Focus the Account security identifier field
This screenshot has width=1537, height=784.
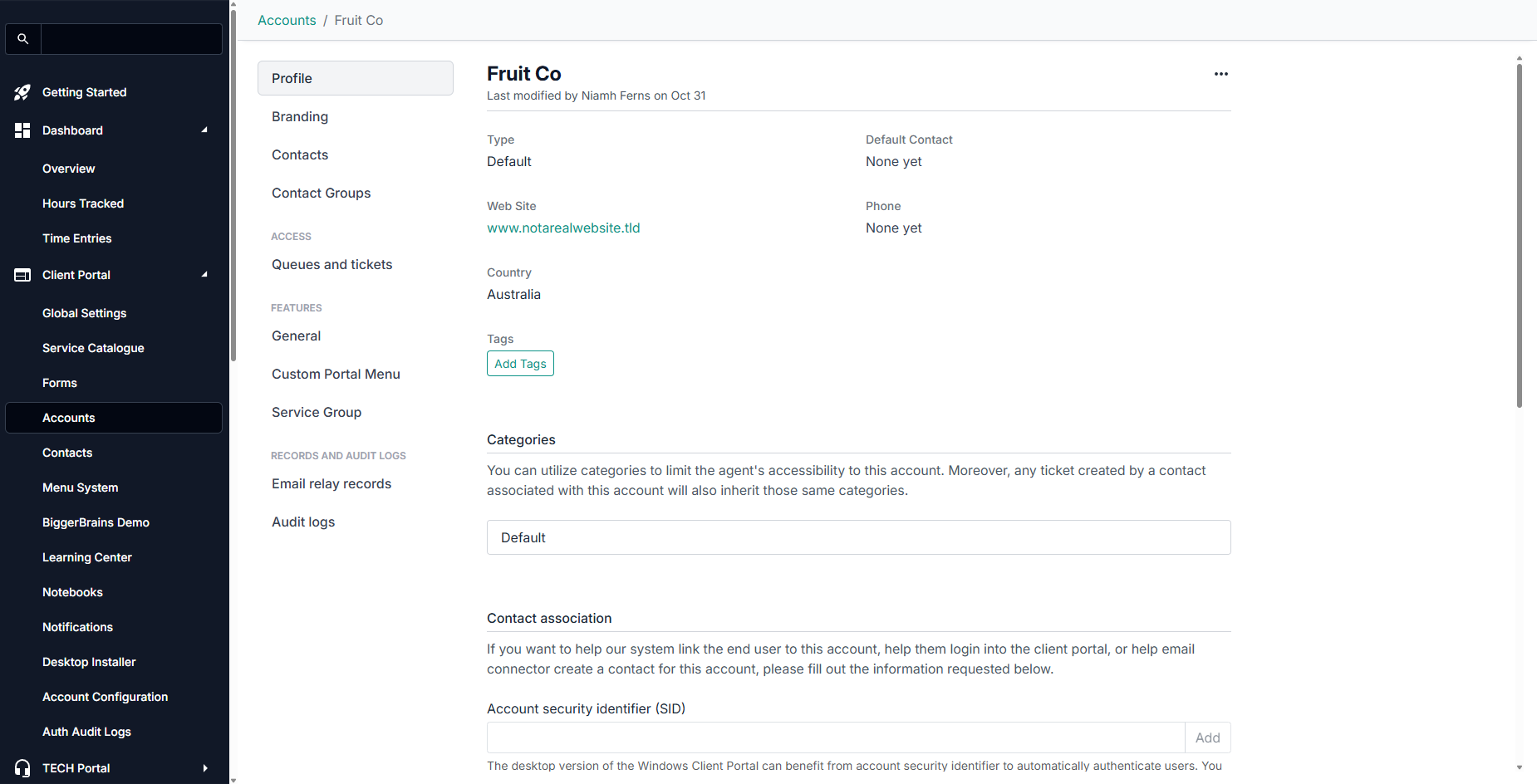pos(835,737)
